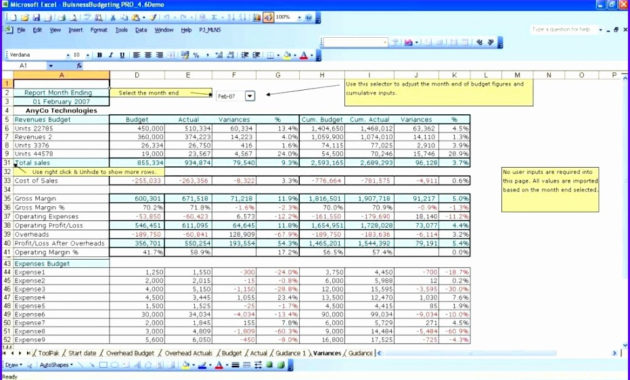Viewport: 630px width, 380px height.
Task: Click the Sort Ascending icon
Action: click(232, 18)
